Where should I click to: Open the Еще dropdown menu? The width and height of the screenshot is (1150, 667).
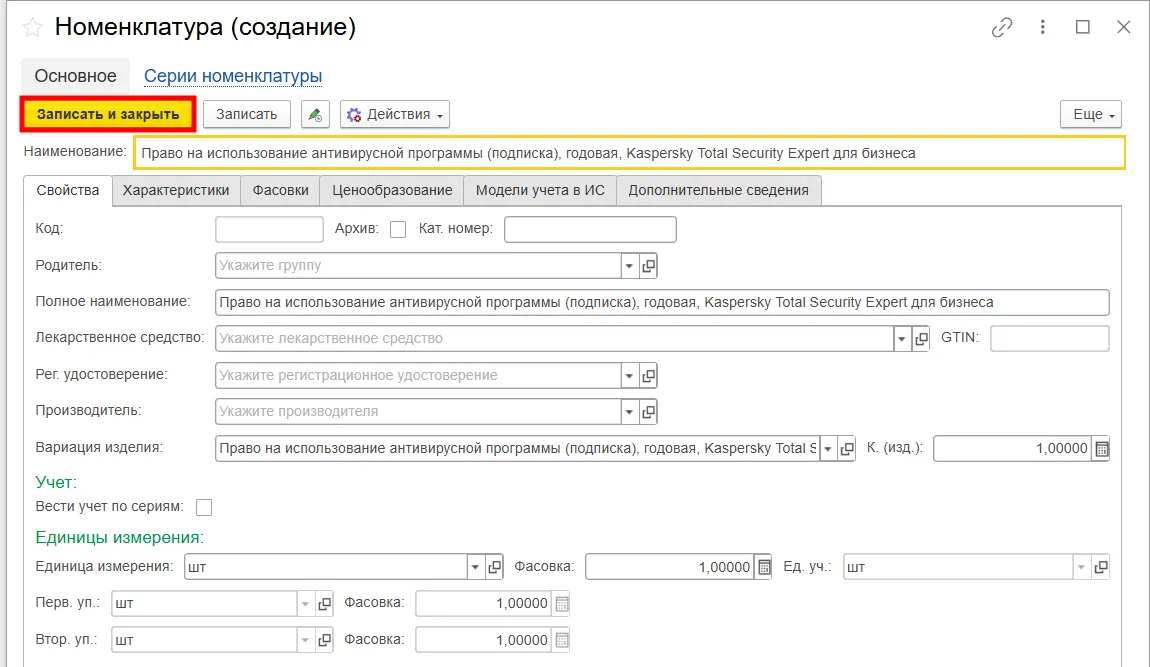[1091, 114]
